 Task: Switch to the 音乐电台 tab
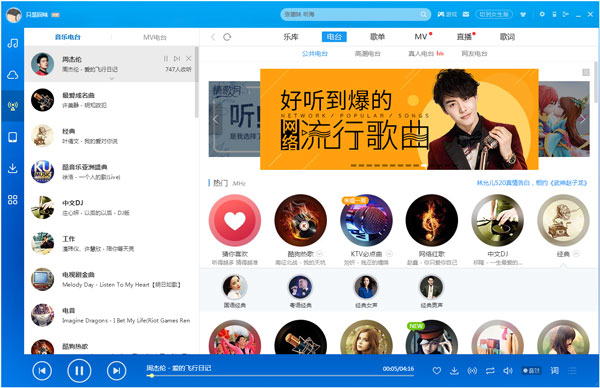coord(68,37)
